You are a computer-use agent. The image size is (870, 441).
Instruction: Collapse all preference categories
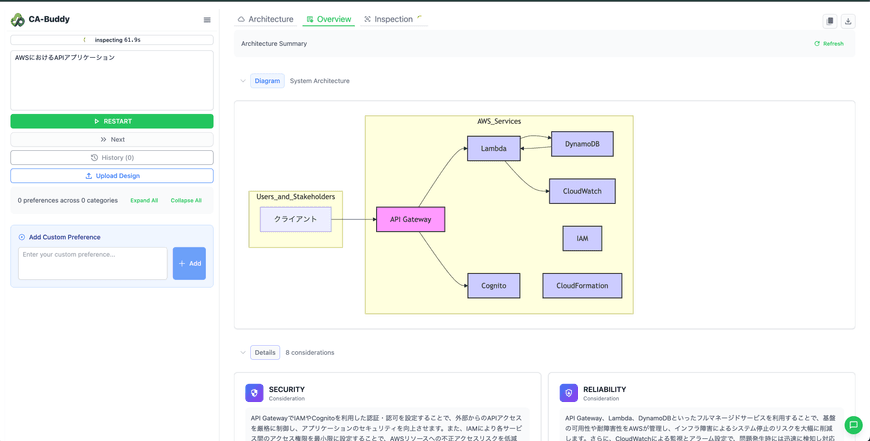tap(186, 200)
